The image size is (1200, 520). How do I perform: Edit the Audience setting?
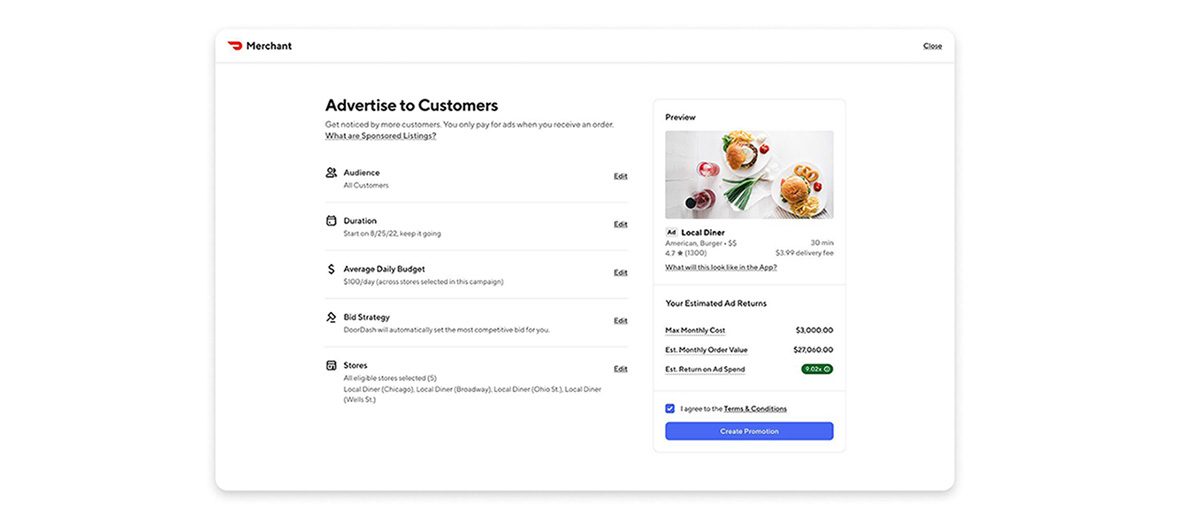621,176
